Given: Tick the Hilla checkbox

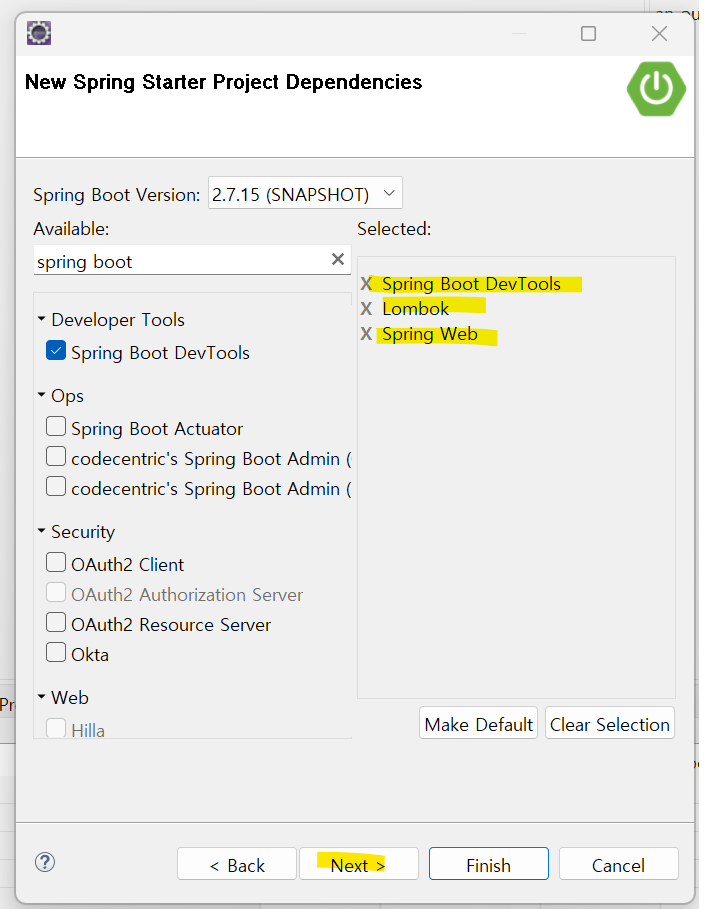Looking at the screenshot, I should click(x=56, y=728).
